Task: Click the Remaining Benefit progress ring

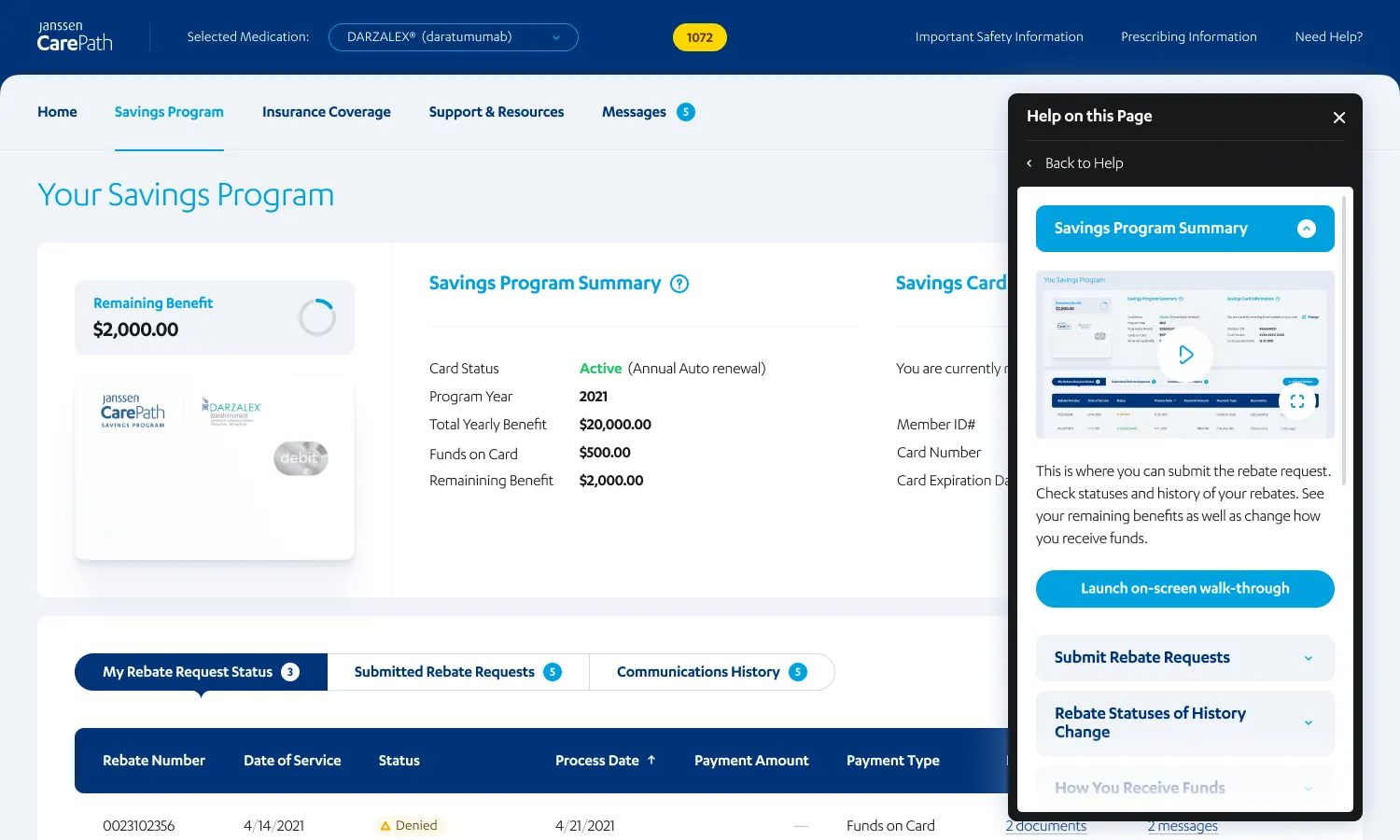Action: [x=317, y=317]
